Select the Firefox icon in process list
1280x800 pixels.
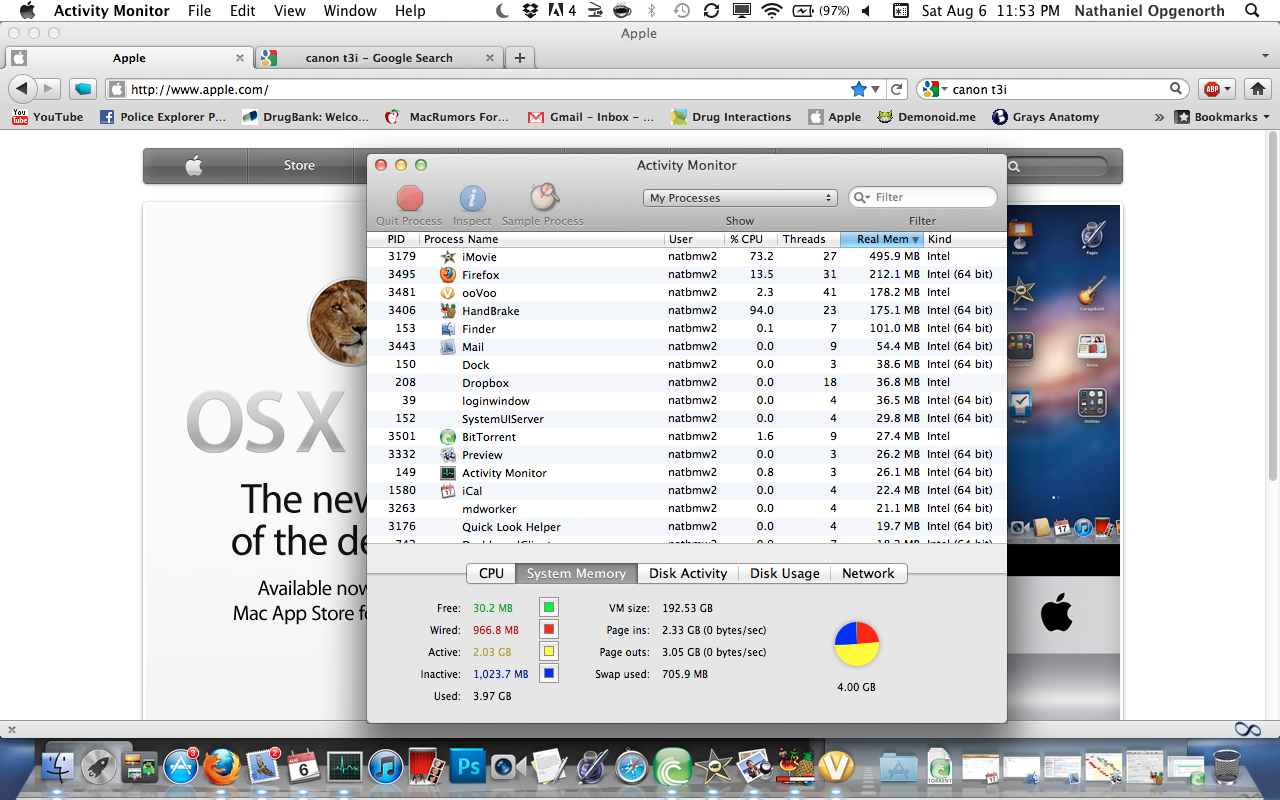(x=448, y=275)
